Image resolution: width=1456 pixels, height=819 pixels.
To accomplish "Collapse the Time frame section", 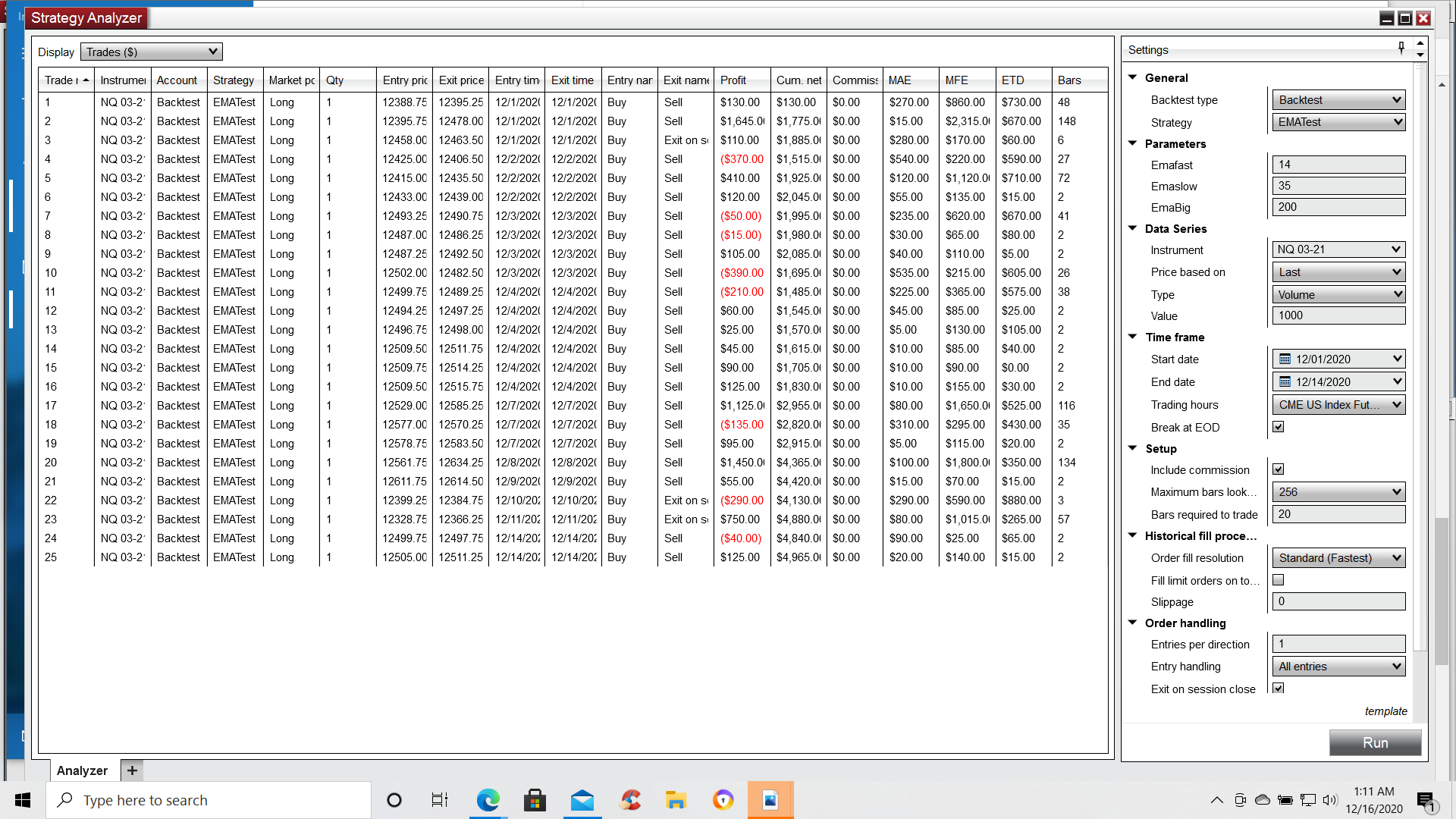I will click(x=1132, y=337).
